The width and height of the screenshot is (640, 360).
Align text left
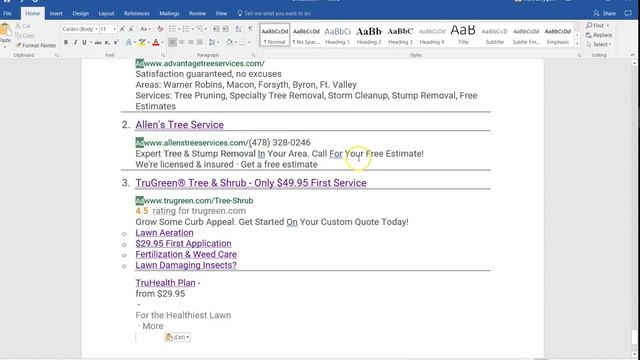tap(173, 42)
